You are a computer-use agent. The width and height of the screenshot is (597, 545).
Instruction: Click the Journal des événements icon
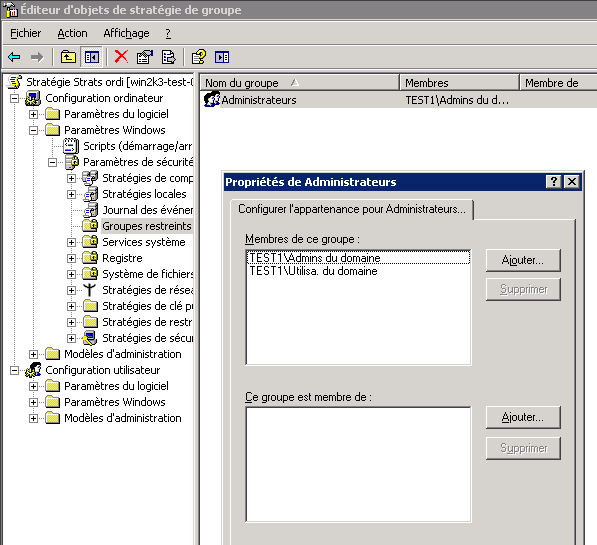point(91,210)
